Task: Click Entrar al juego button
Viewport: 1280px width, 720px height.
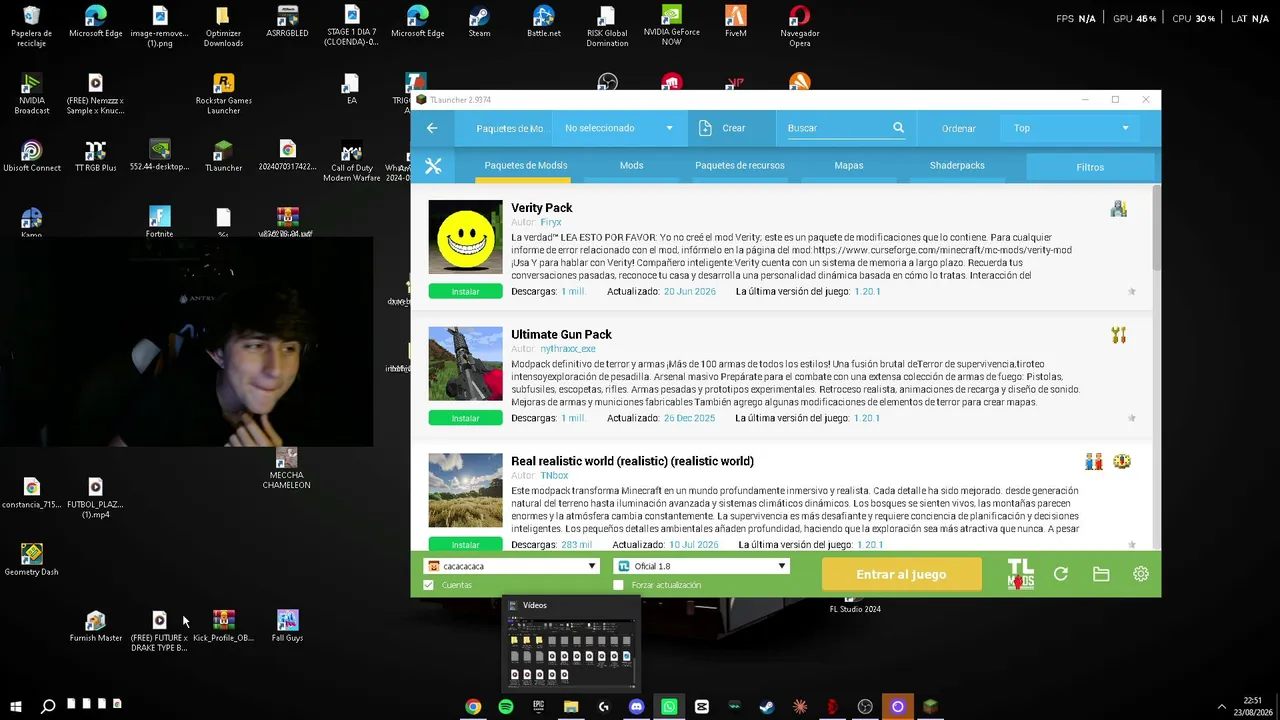Action: (x=901, y=574)
